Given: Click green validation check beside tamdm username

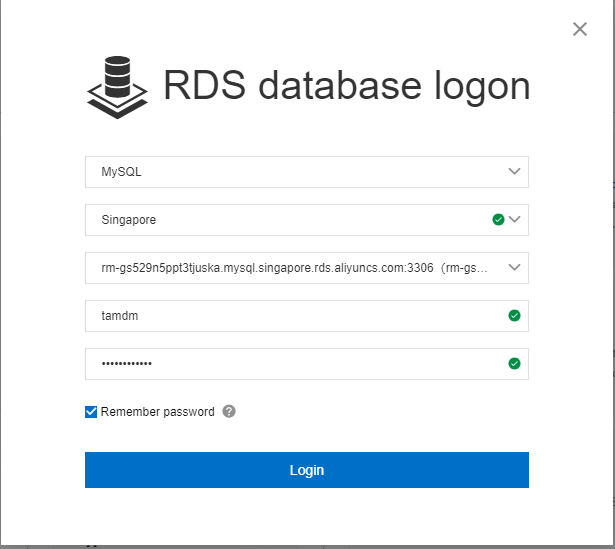Looking at the screenshot, I should pyautogui.click(x=514, y=316).
